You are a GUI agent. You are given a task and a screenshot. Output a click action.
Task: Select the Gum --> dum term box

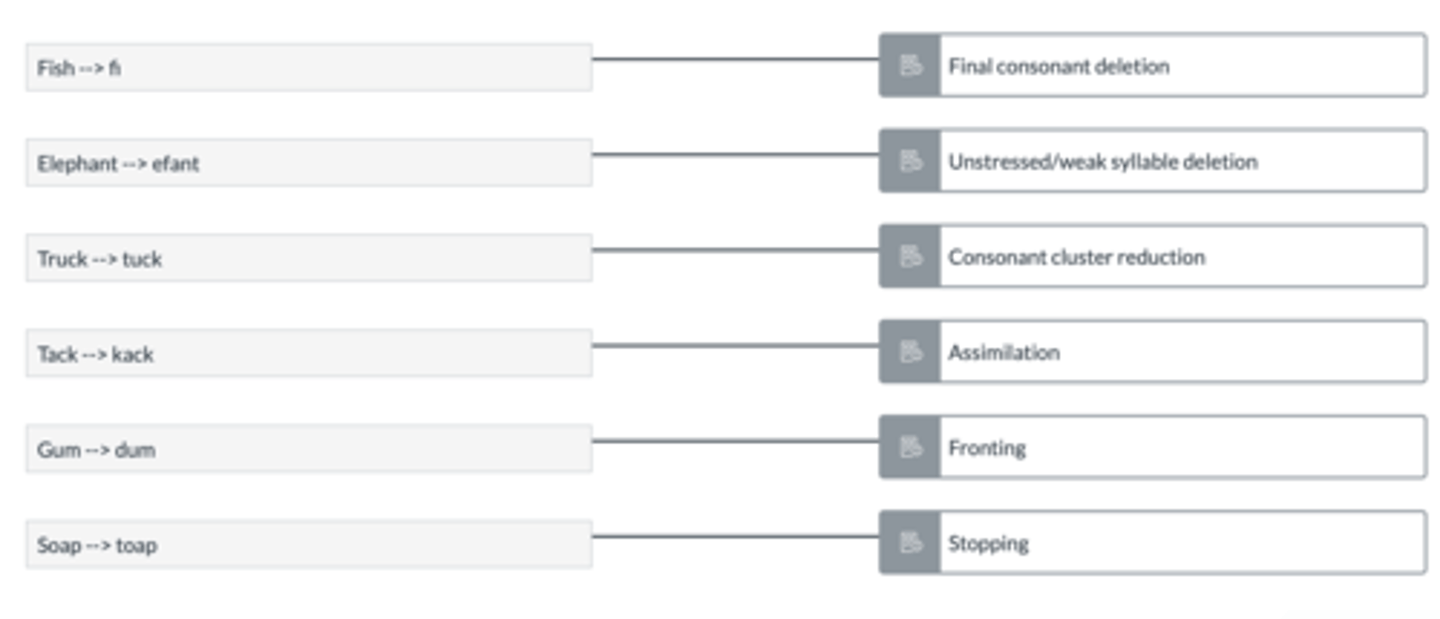(x=309, y=449)
